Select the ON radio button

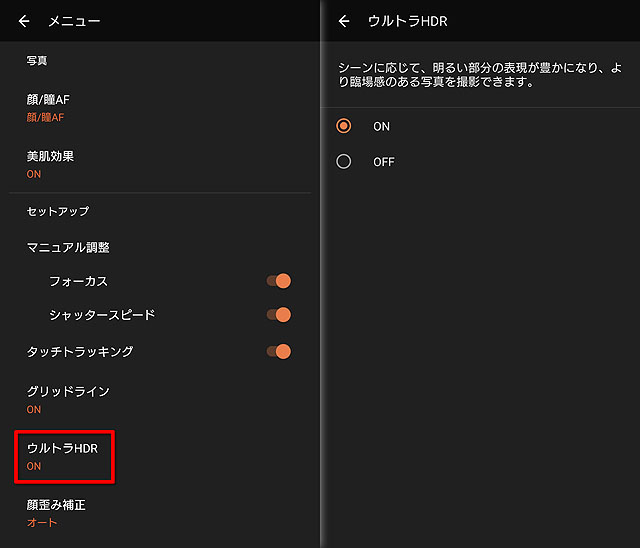pyautogui.click(x=344, y=126)
